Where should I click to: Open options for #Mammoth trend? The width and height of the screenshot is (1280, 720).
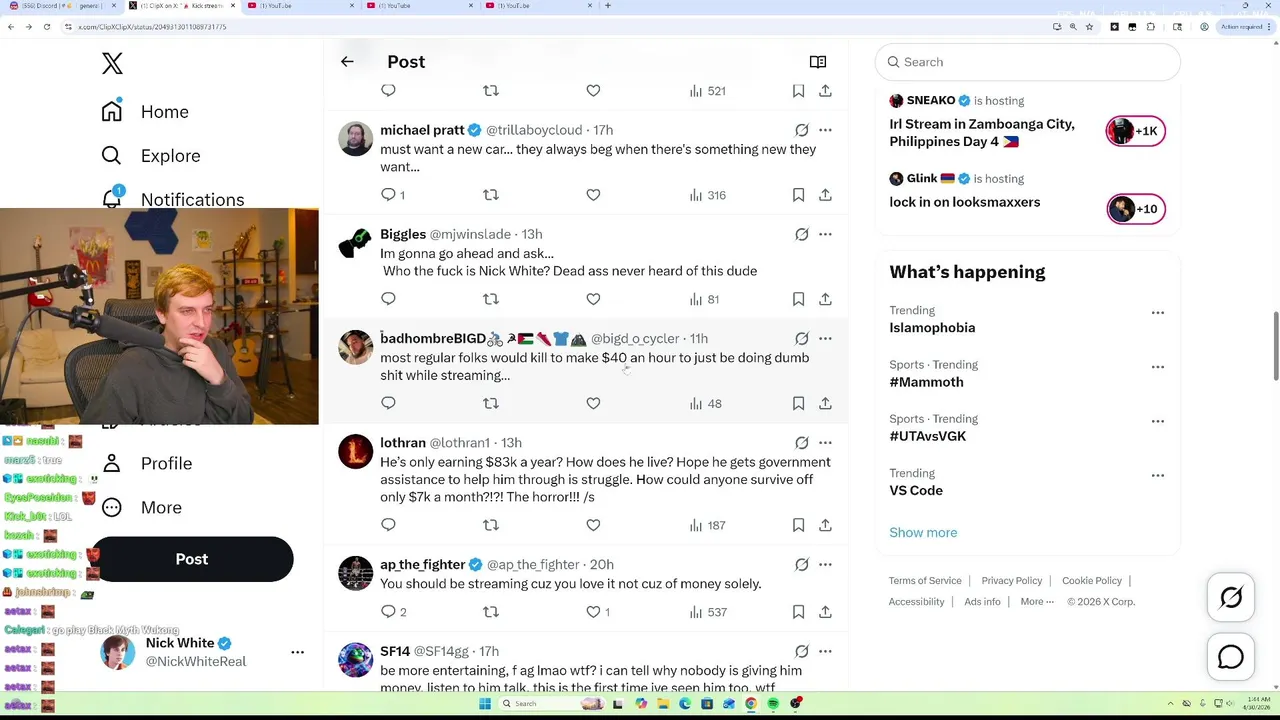tap(1157, 367)
